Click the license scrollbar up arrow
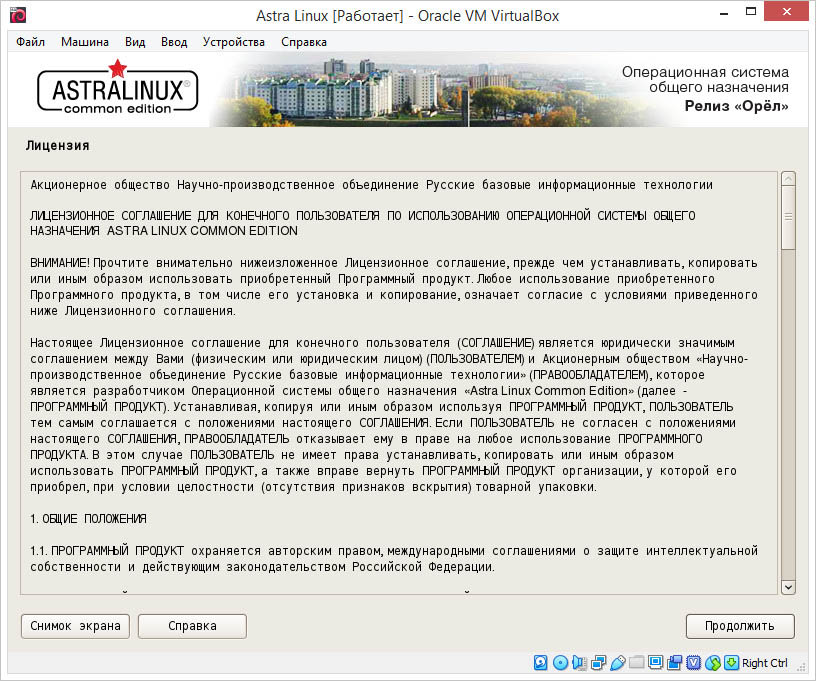Screen dimensions: 816x681 click(788, 179)
